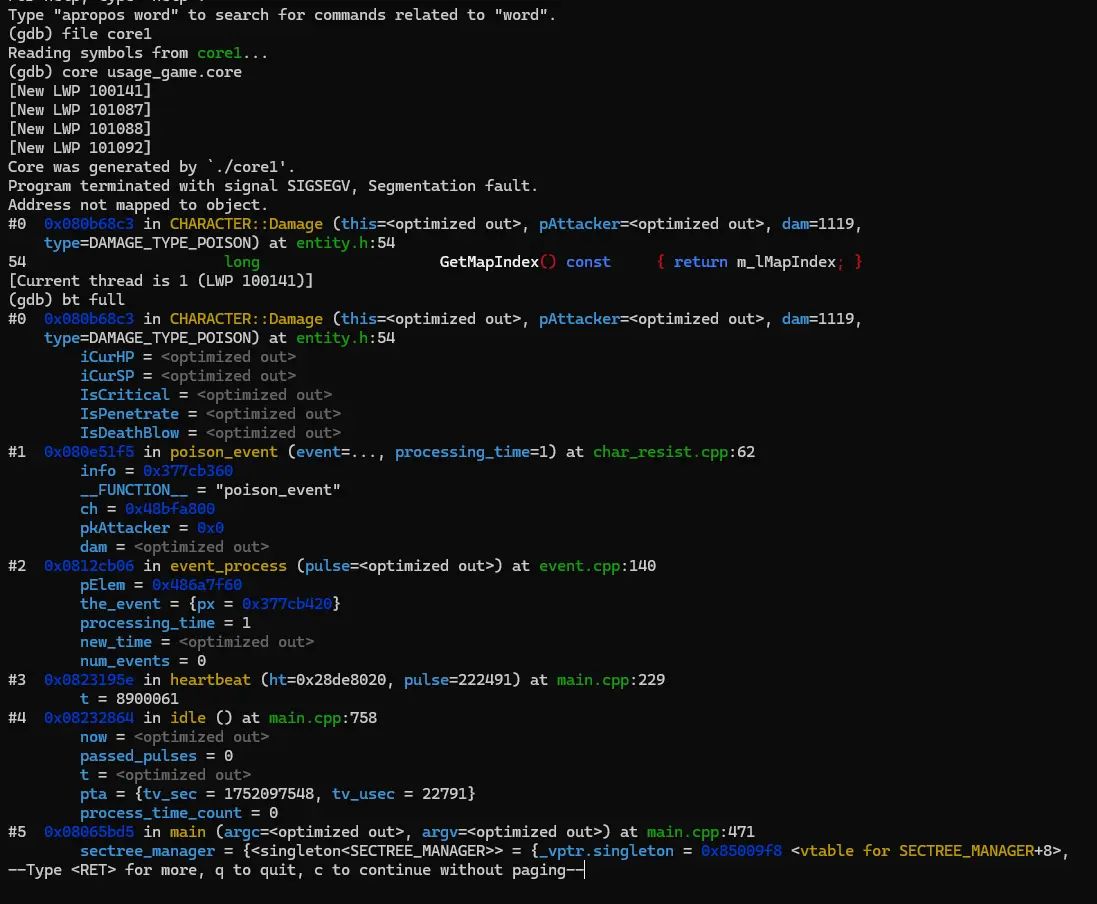This screenshot has height=904, width=1097.
Task: Click the '[New LWP 101087]' line
Action: point(80,110)
